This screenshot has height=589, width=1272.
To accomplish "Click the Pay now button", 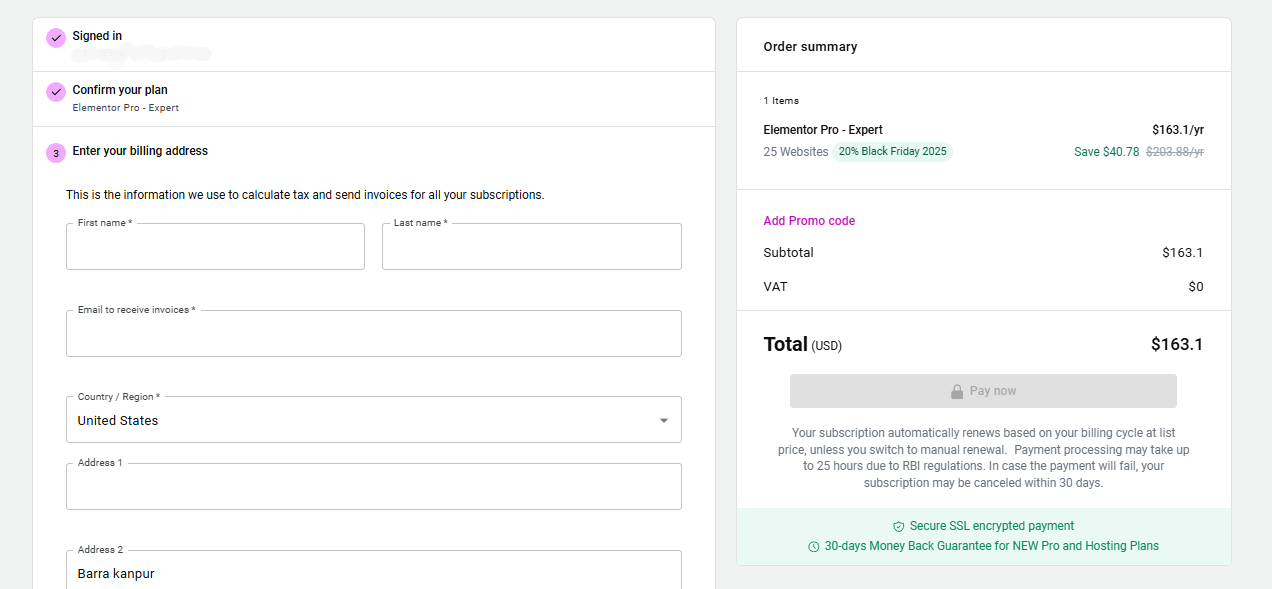I will coord(983,391).
